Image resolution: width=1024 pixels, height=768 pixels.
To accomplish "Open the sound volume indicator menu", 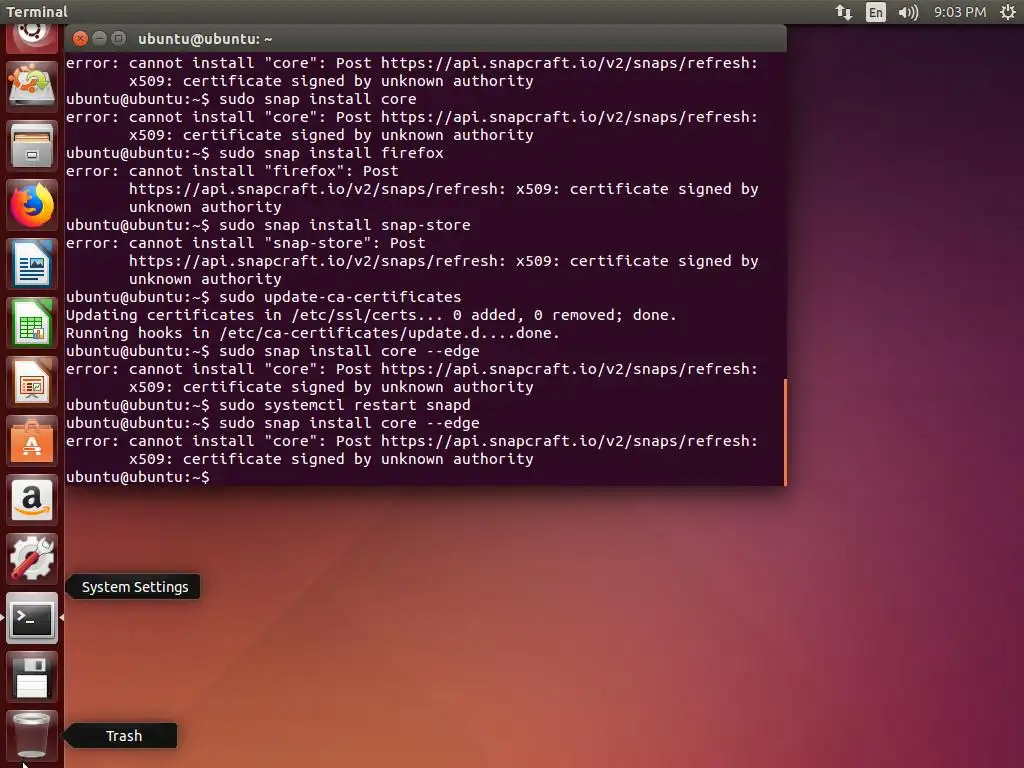I will click(908, 12).
